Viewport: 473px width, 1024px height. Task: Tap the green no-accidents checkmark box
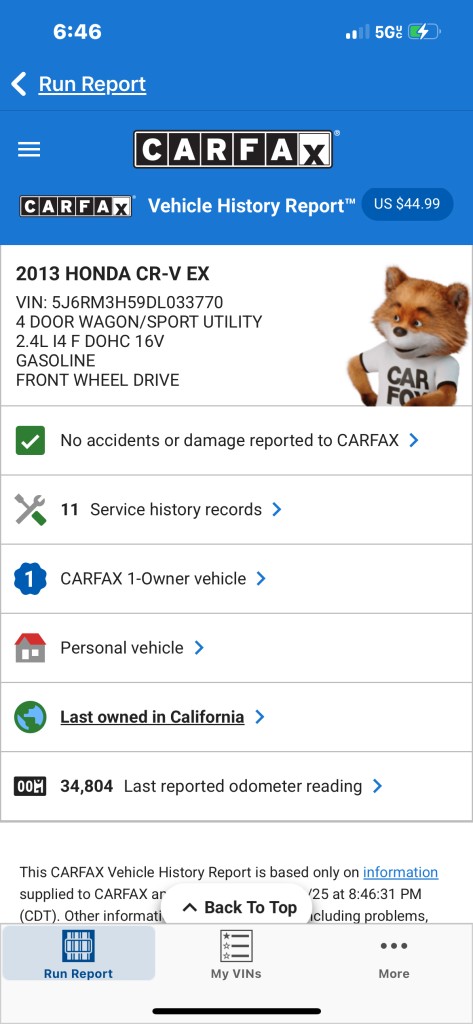click(x=30, y=440)
